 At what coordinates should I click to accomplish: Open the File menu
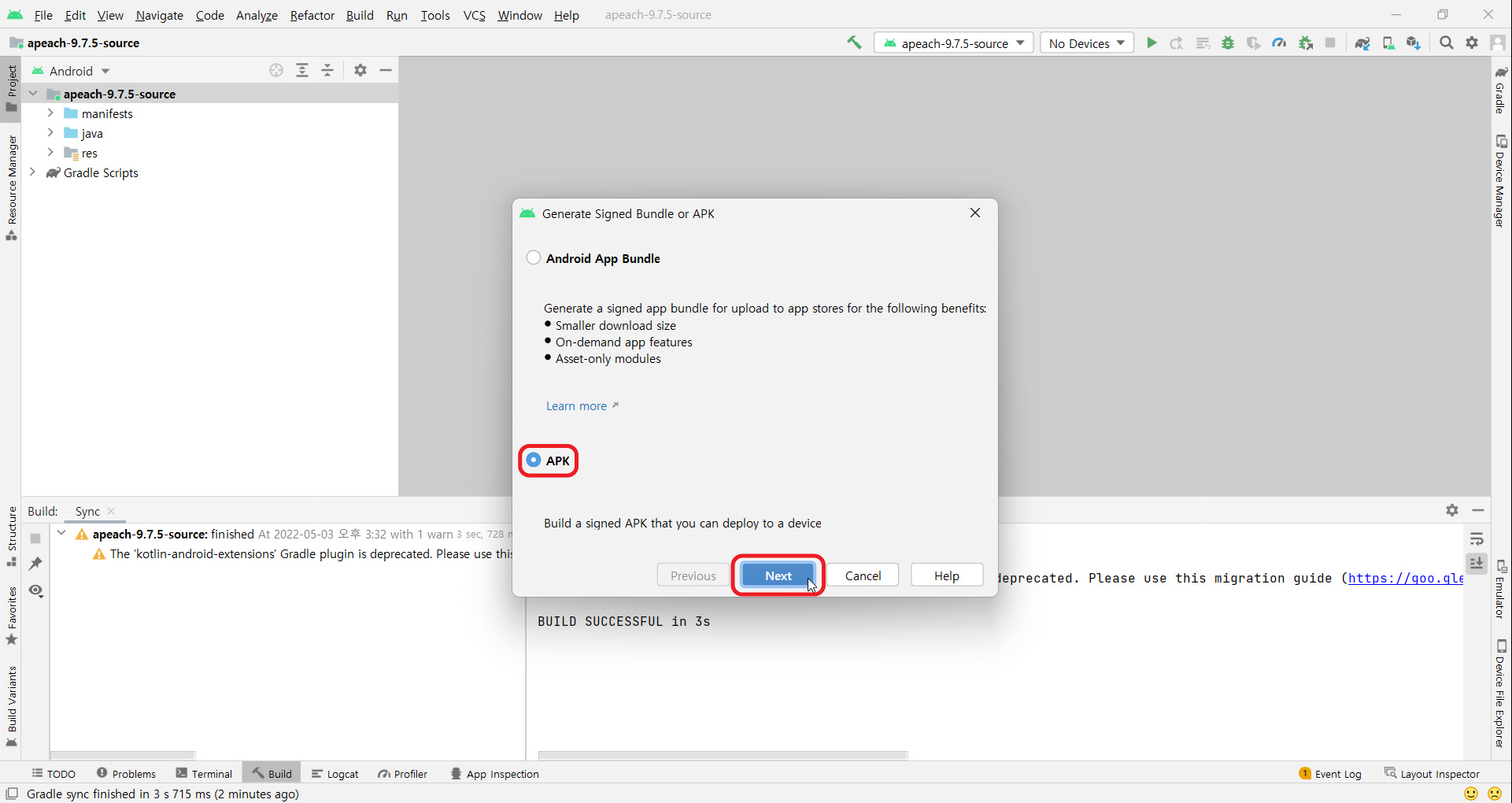click(43, 15)
